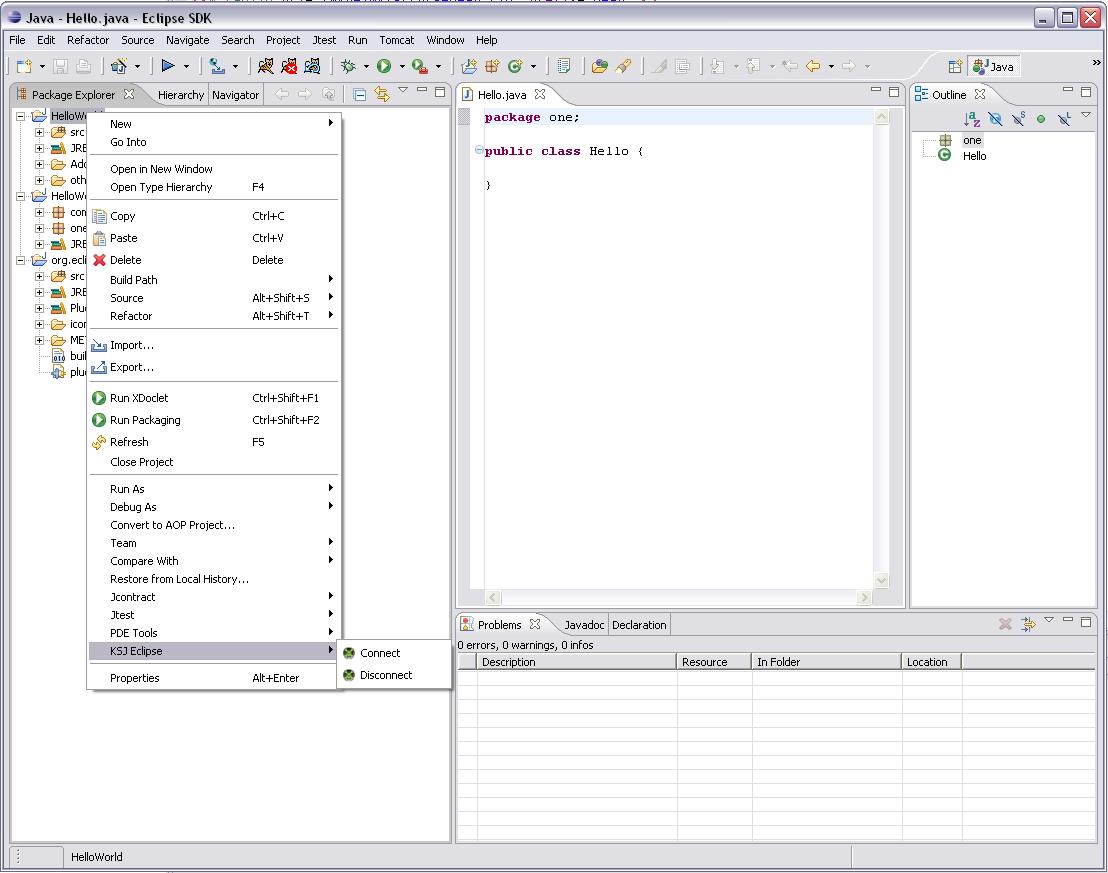Viewport: 1108px width, 873px height.
Task: Close the Hello.java editor tab
Action: pos(540,94)
